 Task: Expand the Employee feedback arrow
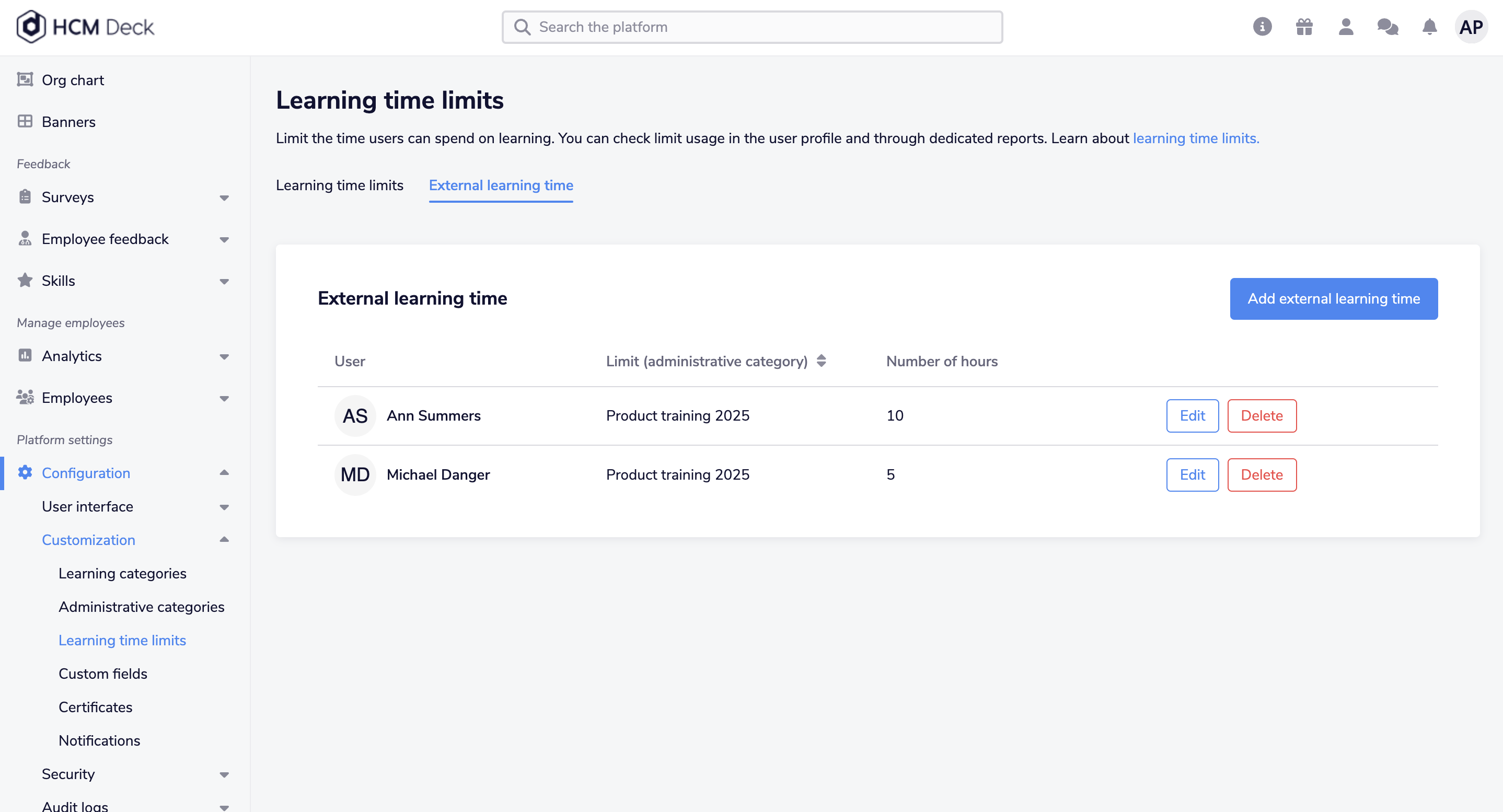point(224,240)
